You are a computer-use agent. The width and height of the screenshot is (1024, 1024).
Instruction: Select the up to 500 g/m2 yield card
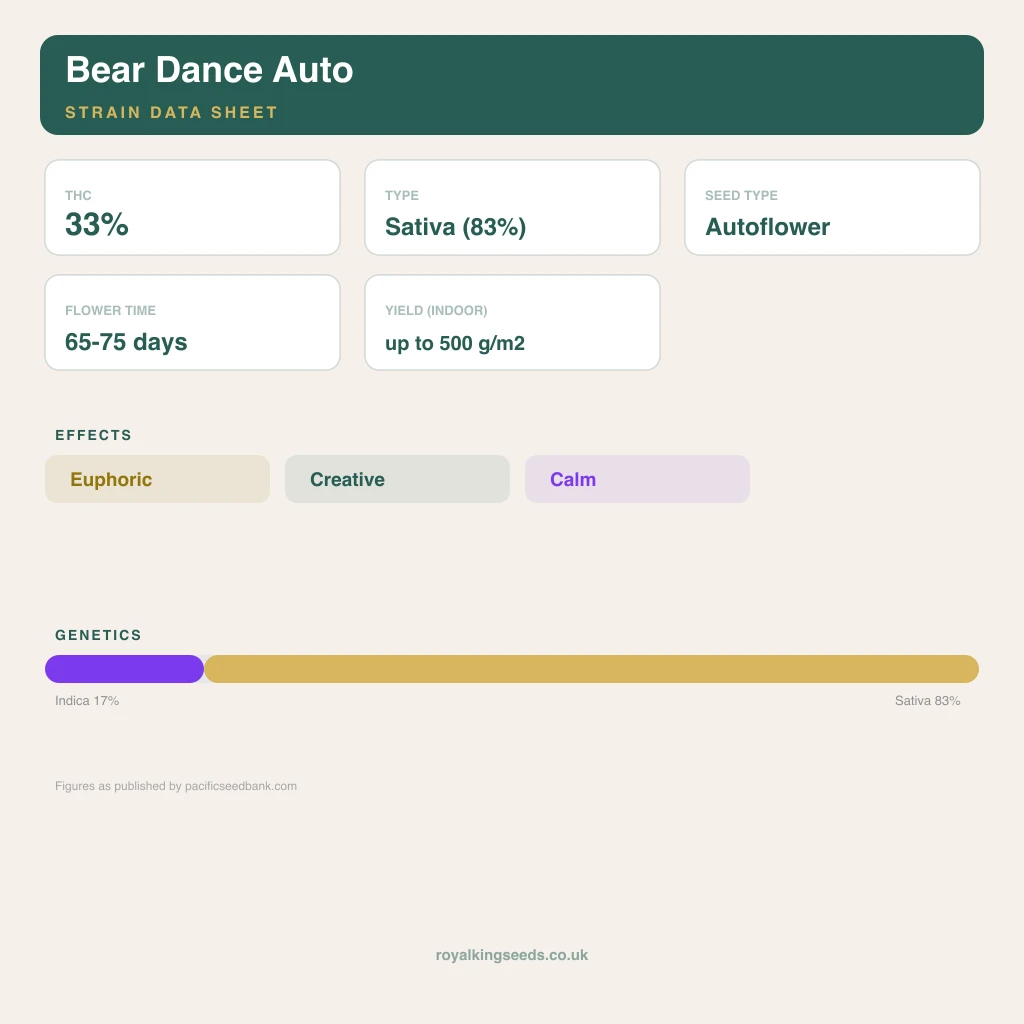click(x=512, y=323)
